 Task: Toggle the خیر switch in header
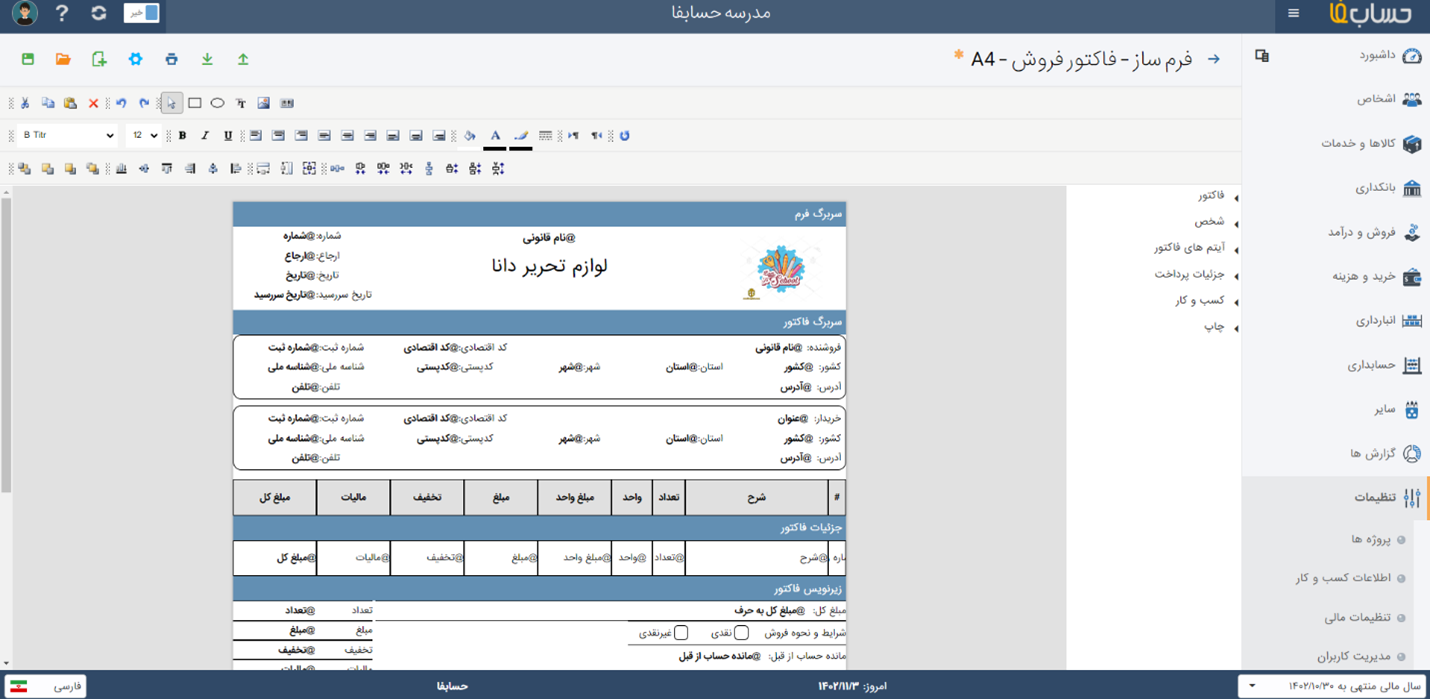pos(141,13)
